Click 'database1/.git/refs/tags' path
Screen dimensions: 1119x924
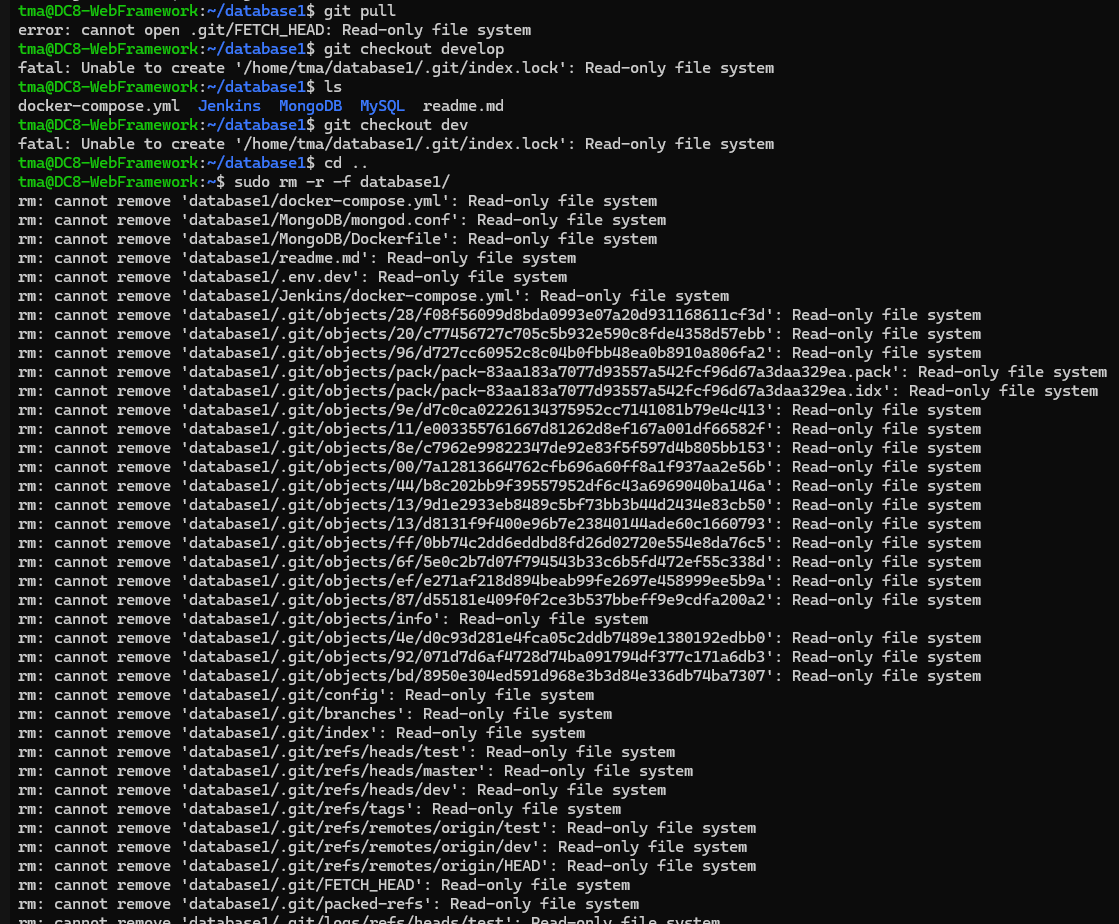tap(297, 808)
